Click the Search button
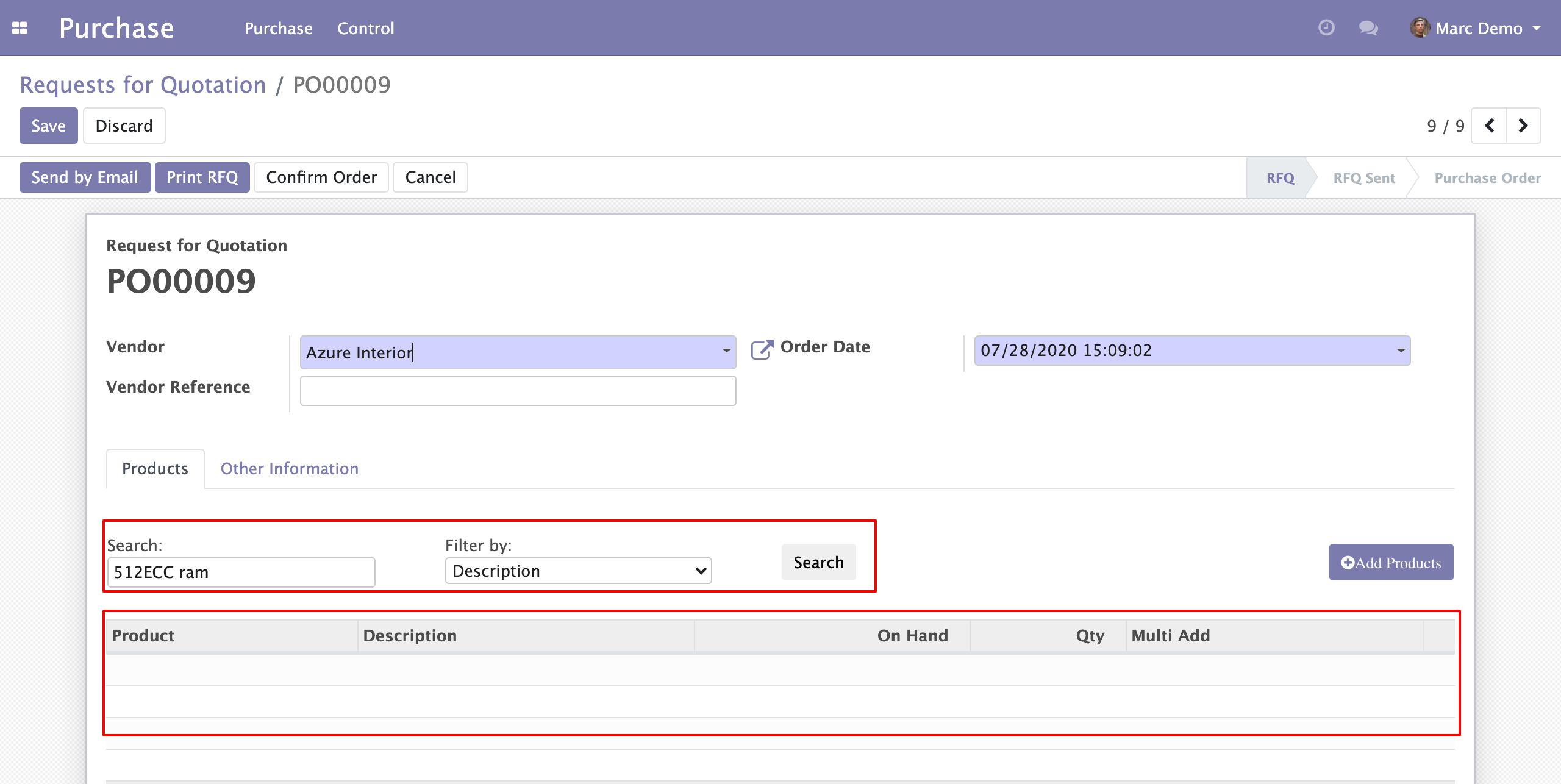Viewport: 1561px width, 784px height. [818, 562]
